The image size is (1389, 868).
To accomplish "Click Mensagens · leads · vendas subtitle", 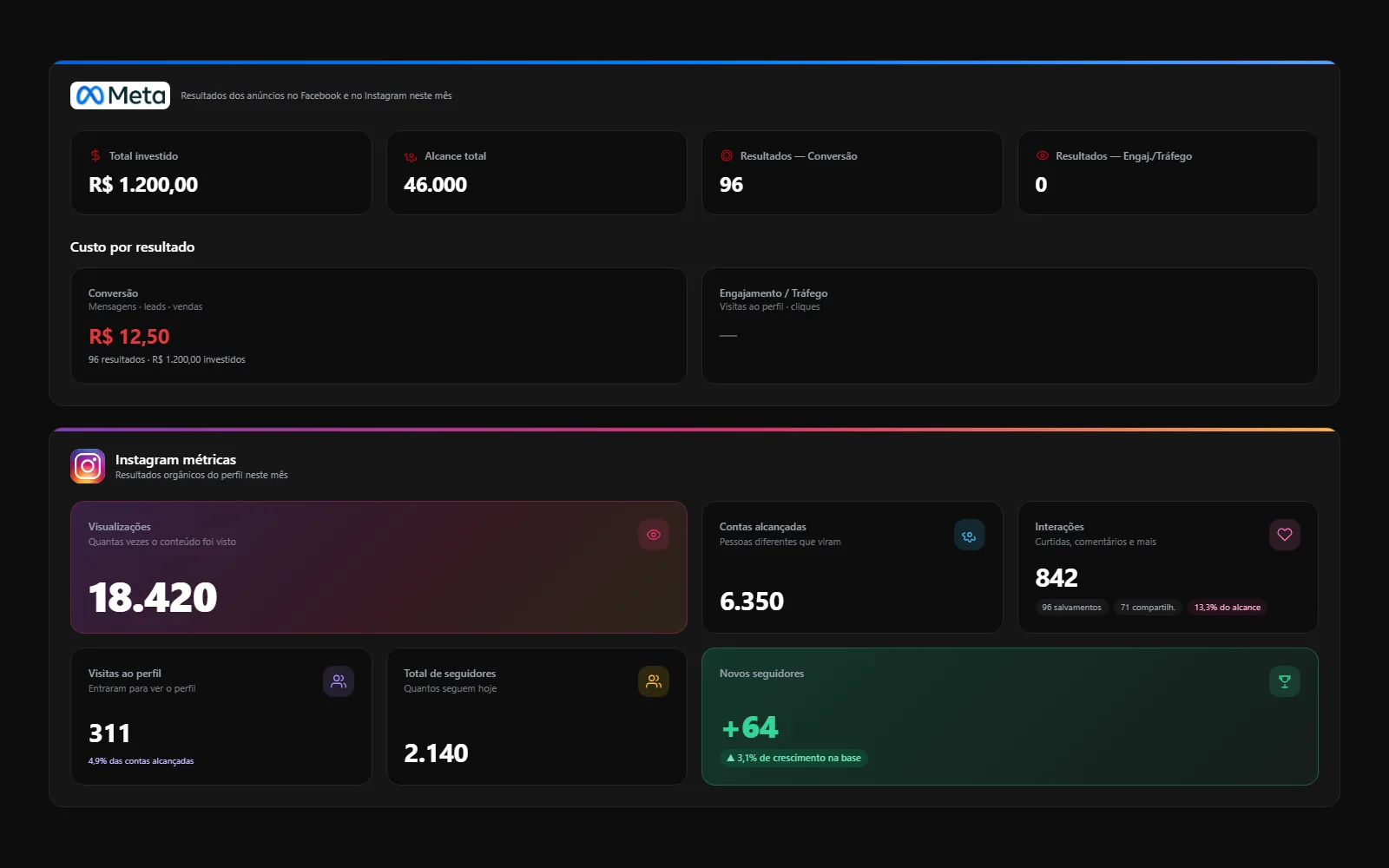I will click(x=145, y=306).
